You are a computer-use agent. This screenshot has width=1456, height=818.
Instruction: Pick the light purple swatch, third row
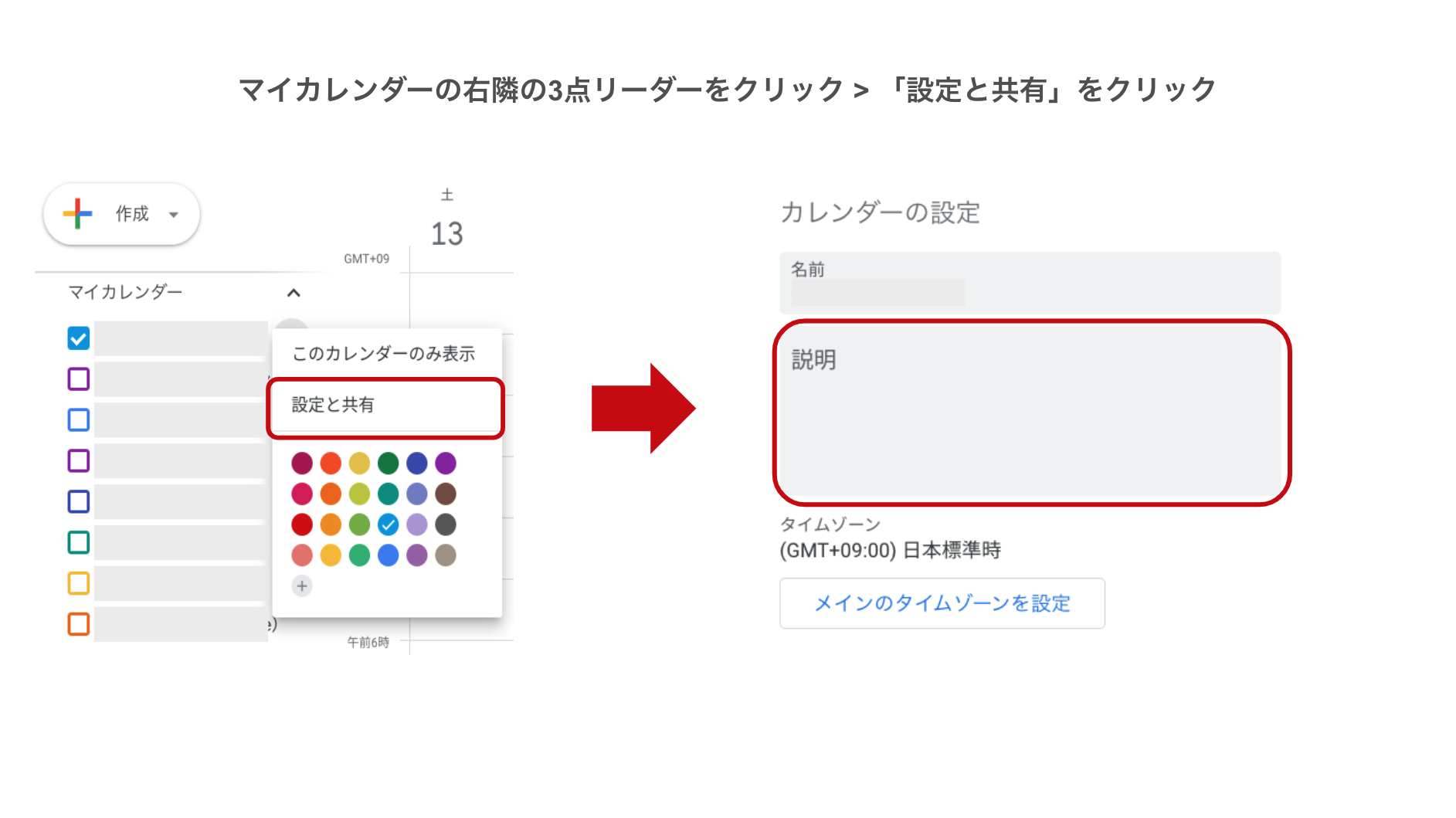(x=417, y=524)
